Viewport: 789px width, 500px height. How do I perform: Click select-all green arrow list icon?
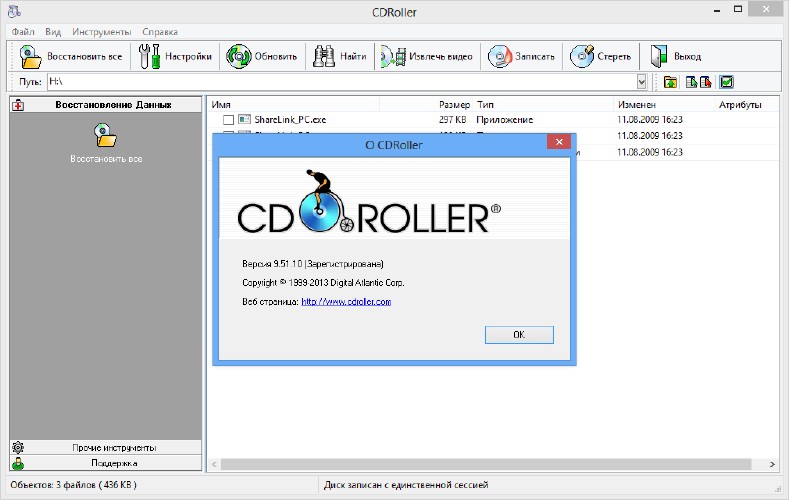tap(691, 81)
